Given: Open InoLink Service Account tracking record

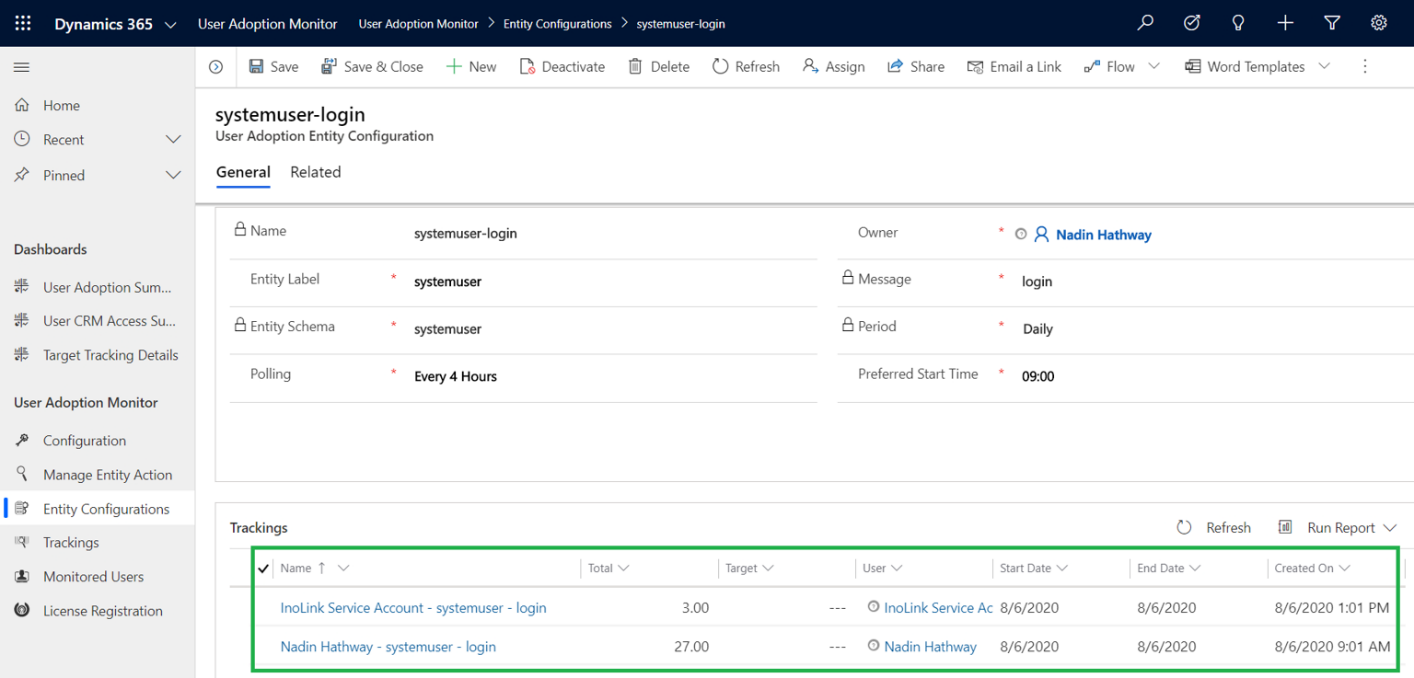Looking at the screenshot, I should (x=413, y=608).
